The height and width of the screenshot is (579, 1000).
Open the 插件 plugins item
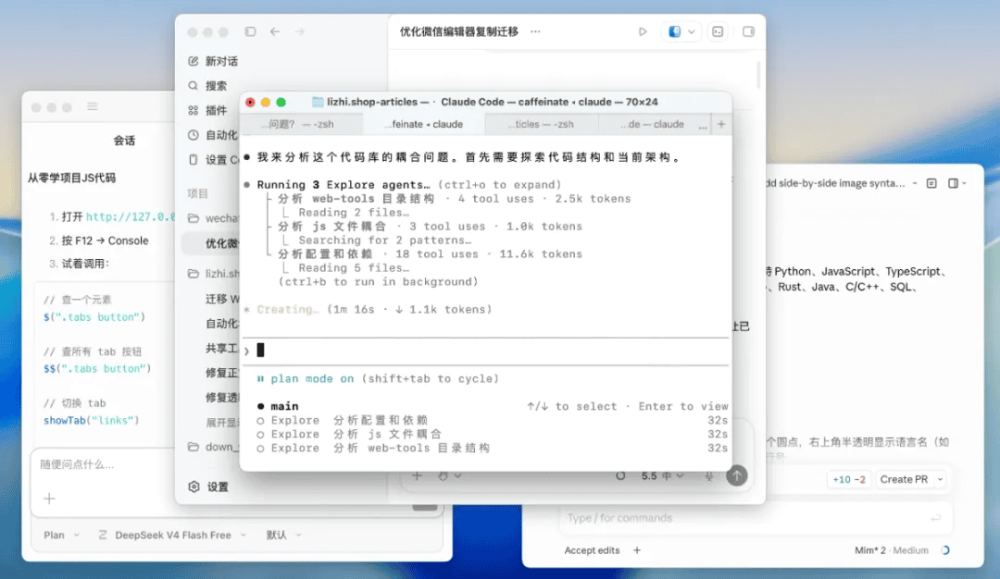208,110
